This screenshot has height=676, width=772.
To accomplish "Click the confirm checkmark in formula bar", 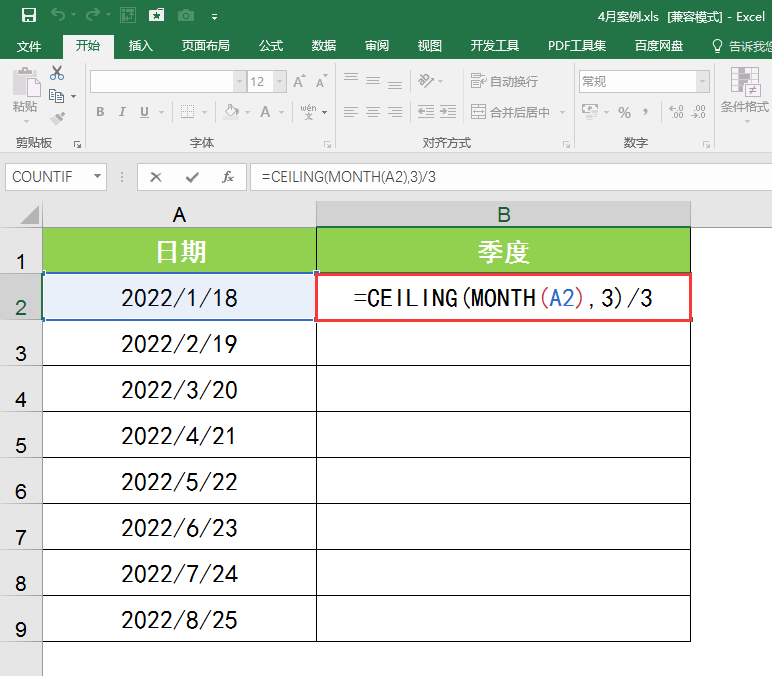I will click(x=192, y=177).
